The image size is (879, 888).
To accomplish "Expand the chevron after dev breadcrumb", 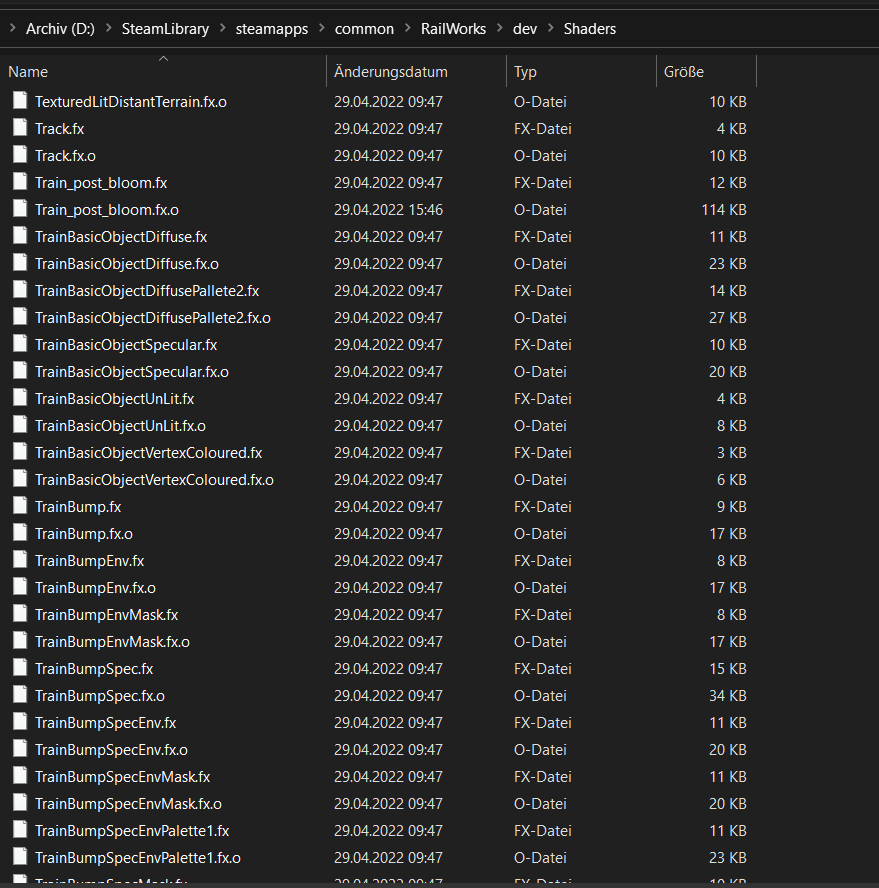I will pyautogui.click(x=551, y=28).
